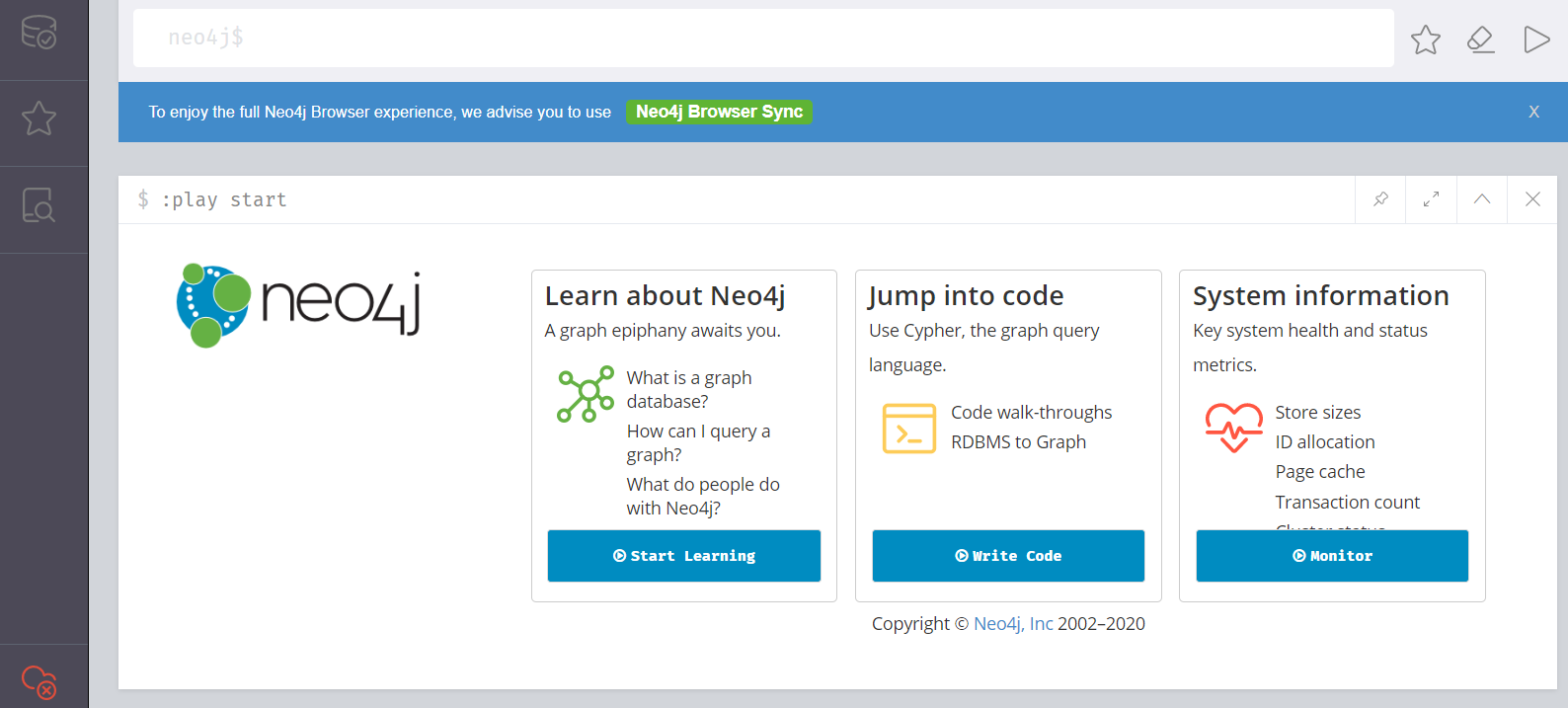
Task: Expand the :play start frame fullscreen
Action: point(1431,199)
